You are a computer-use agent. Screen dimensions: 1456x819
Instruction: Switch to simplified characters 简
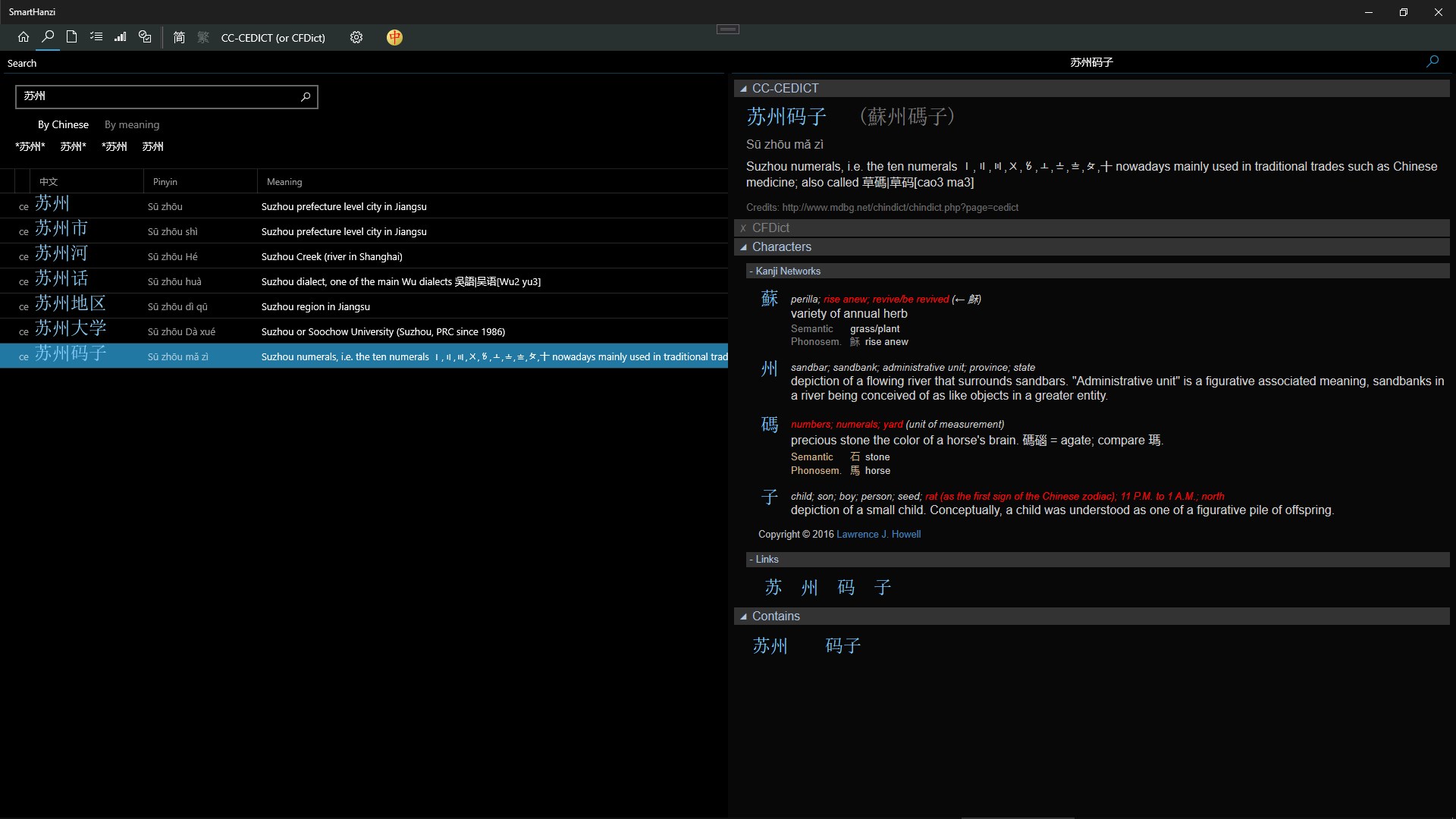pos(179,37)
